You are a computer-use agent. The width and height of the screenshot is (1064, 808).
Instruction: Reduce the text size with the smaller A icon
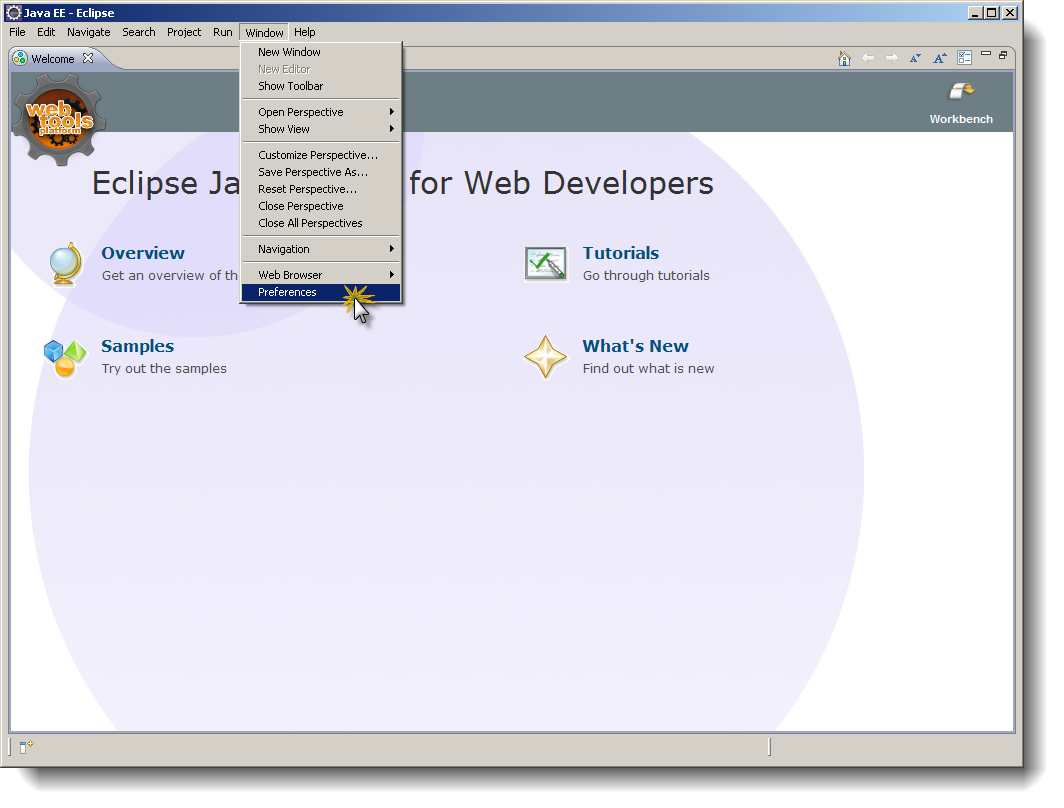(915, 58)
